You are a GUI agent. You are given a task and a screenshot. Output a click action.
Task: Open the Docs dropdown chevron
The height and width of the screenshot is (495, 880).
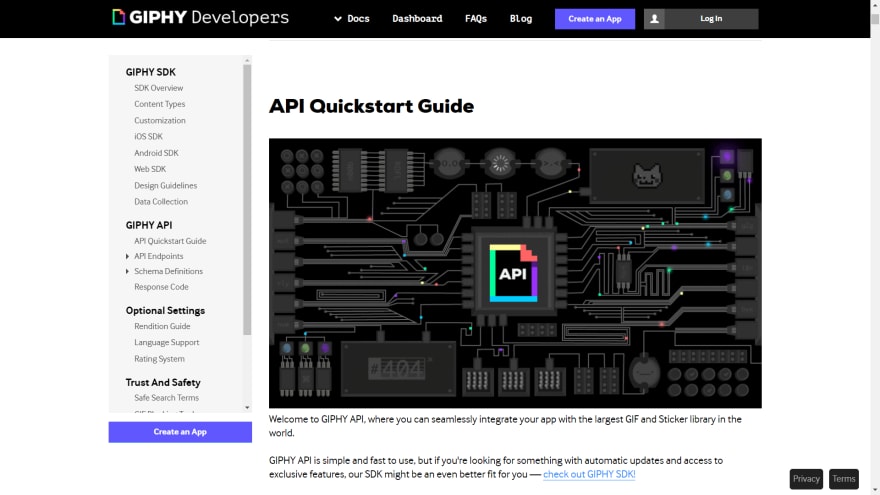pyautogui.click(x=338, y=19)
